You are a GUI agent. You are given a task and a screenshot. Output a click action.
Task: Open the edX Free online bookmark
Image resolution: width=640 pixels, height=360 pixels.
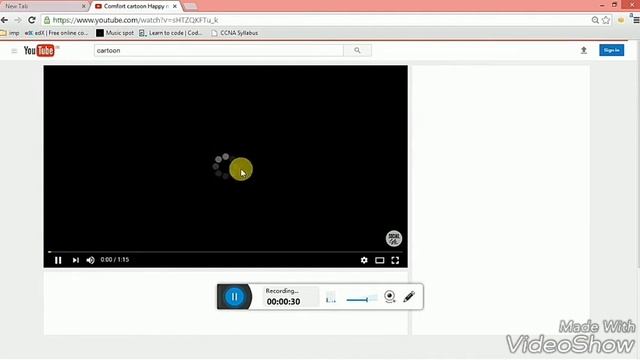56,33
